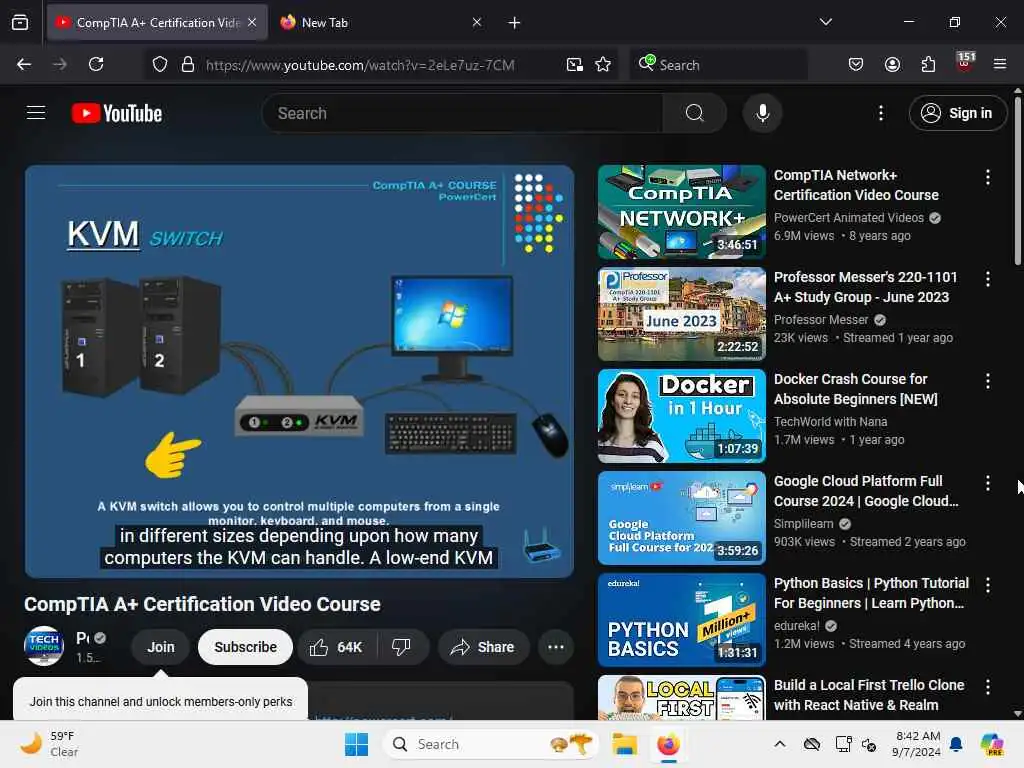Open Firefox application hamburger menu
The height and width of the screenshot is (768, 1024).
click(1000, 64)
